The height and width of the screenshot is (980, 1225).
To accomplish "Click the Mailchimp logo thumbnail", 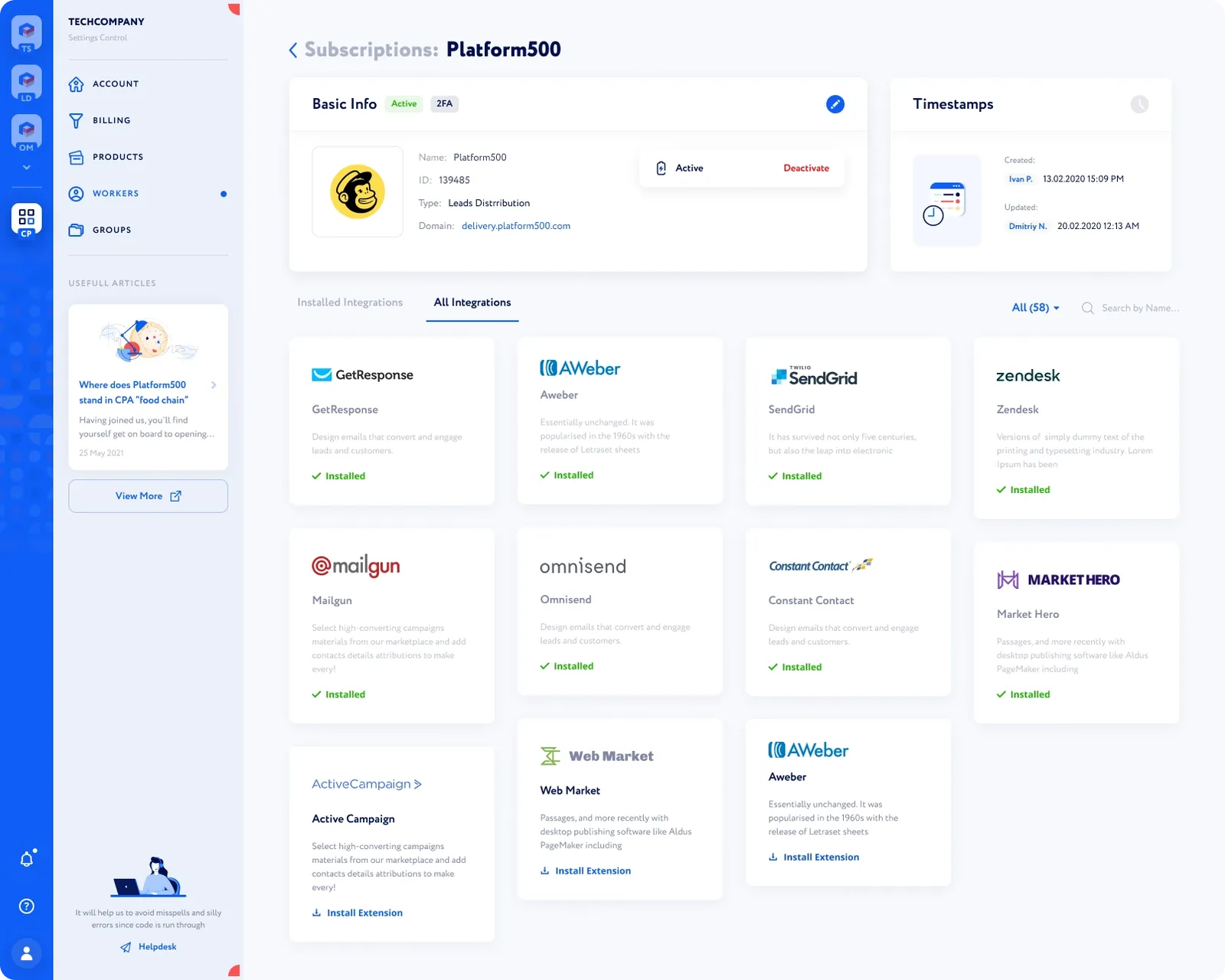I will (x=358, y=191).
